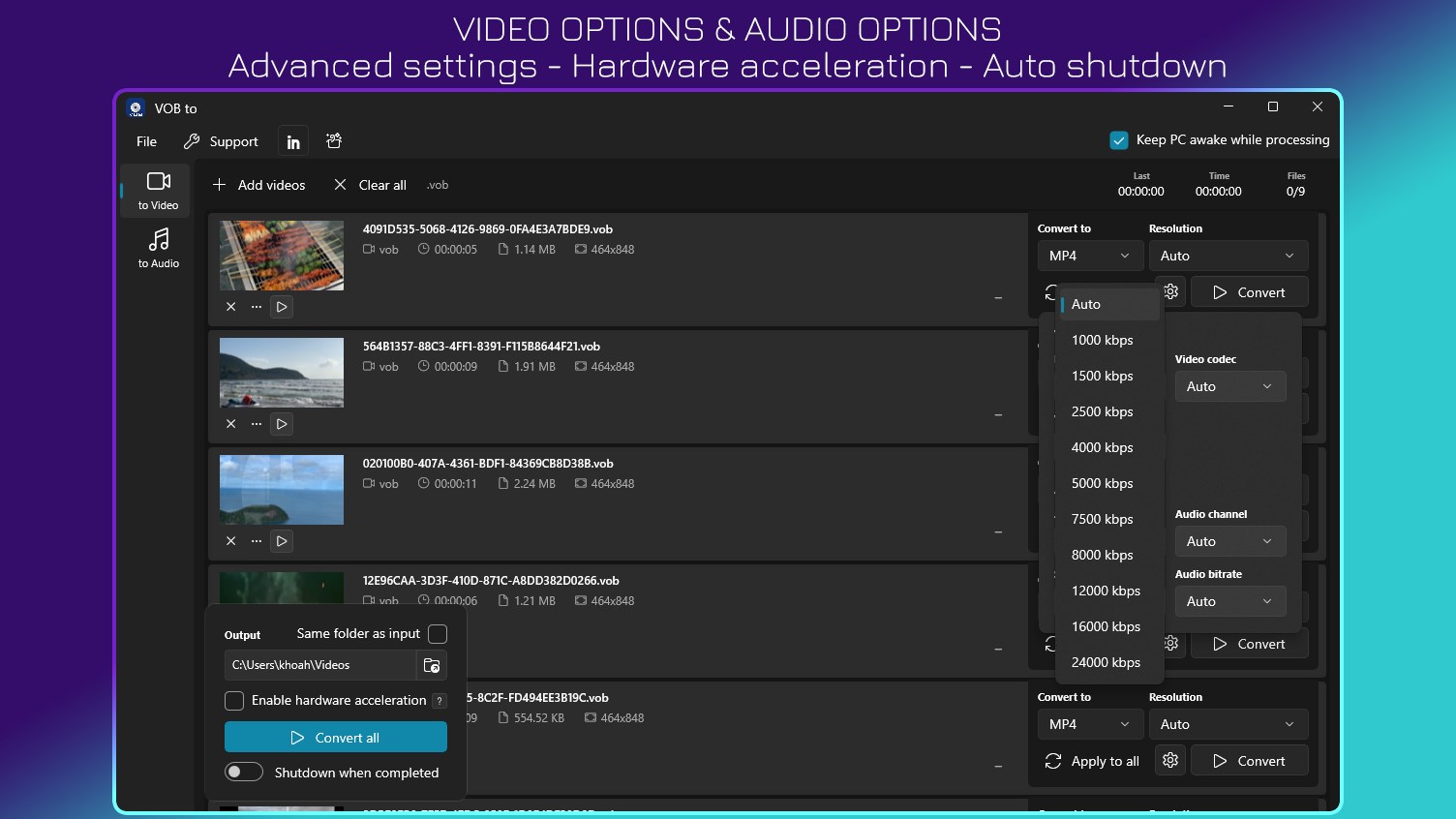Open the gift/what's-new icon next to LinkedIn
This screenshot has height=819, width=1456.
[333, 140]
